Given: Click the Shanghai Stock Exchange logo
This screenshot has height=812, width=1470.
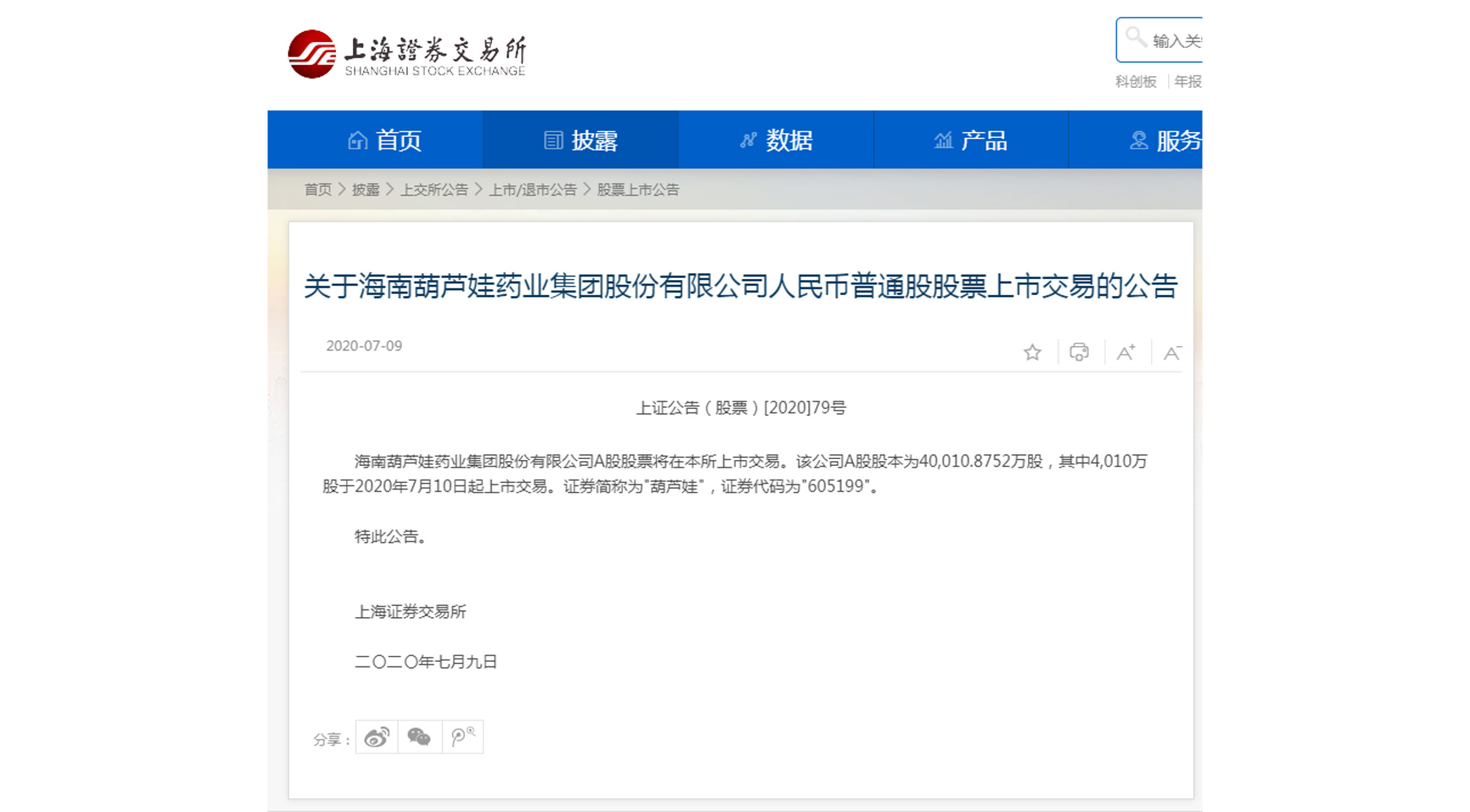Looking at the screenshot, I should point(407,54).
